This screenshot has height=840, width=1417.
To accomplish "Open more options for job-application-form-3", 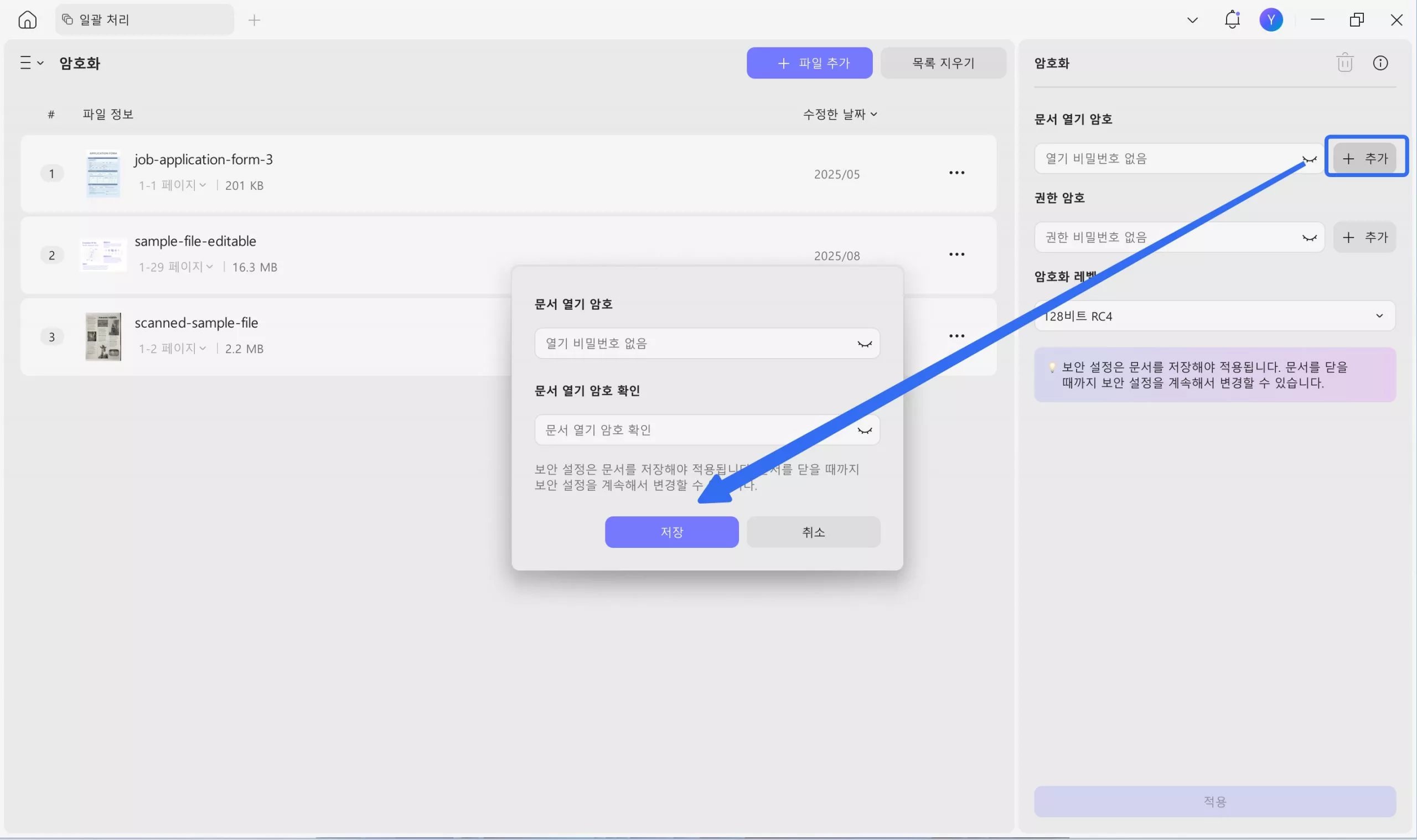I will [956, 173].
